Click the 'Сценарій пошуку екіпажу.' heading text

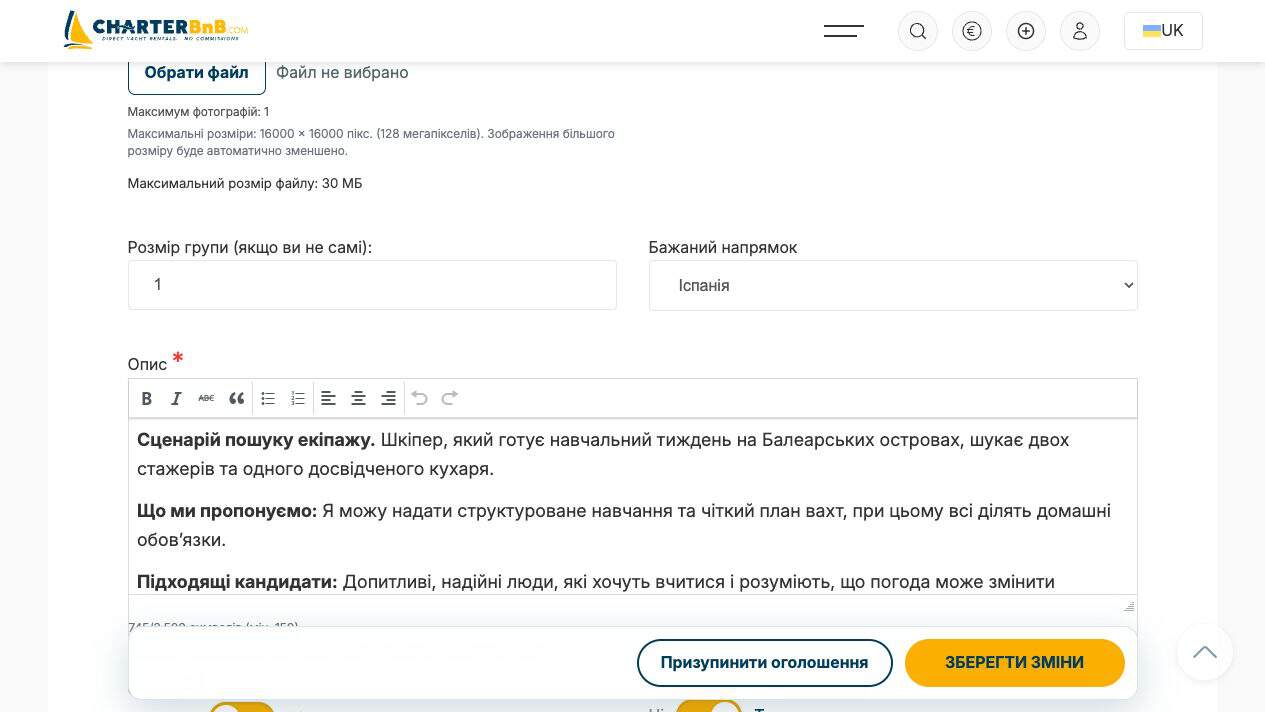(x=256, y=440)
